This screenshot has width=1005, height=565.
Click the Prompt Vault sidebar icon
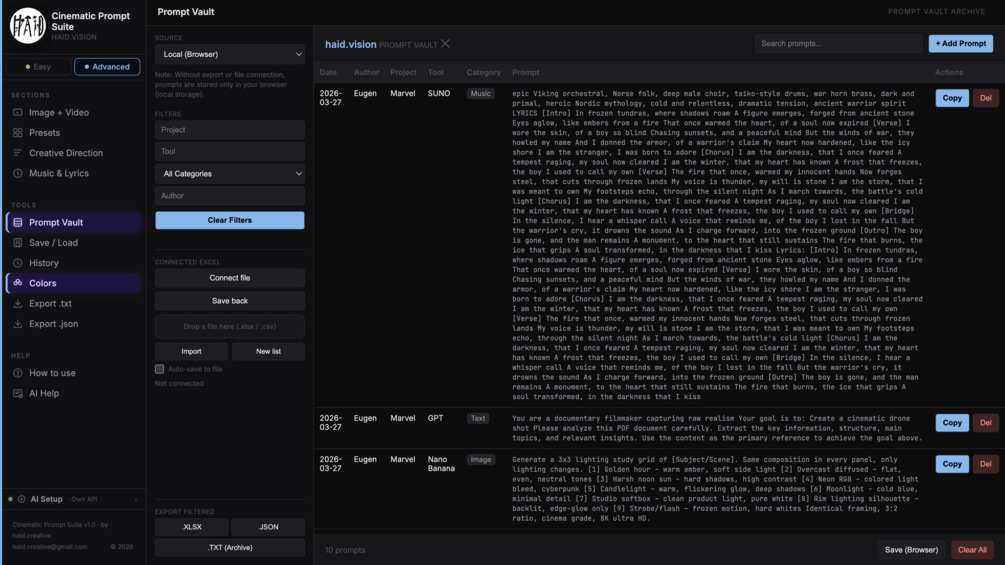pos(18,222)
